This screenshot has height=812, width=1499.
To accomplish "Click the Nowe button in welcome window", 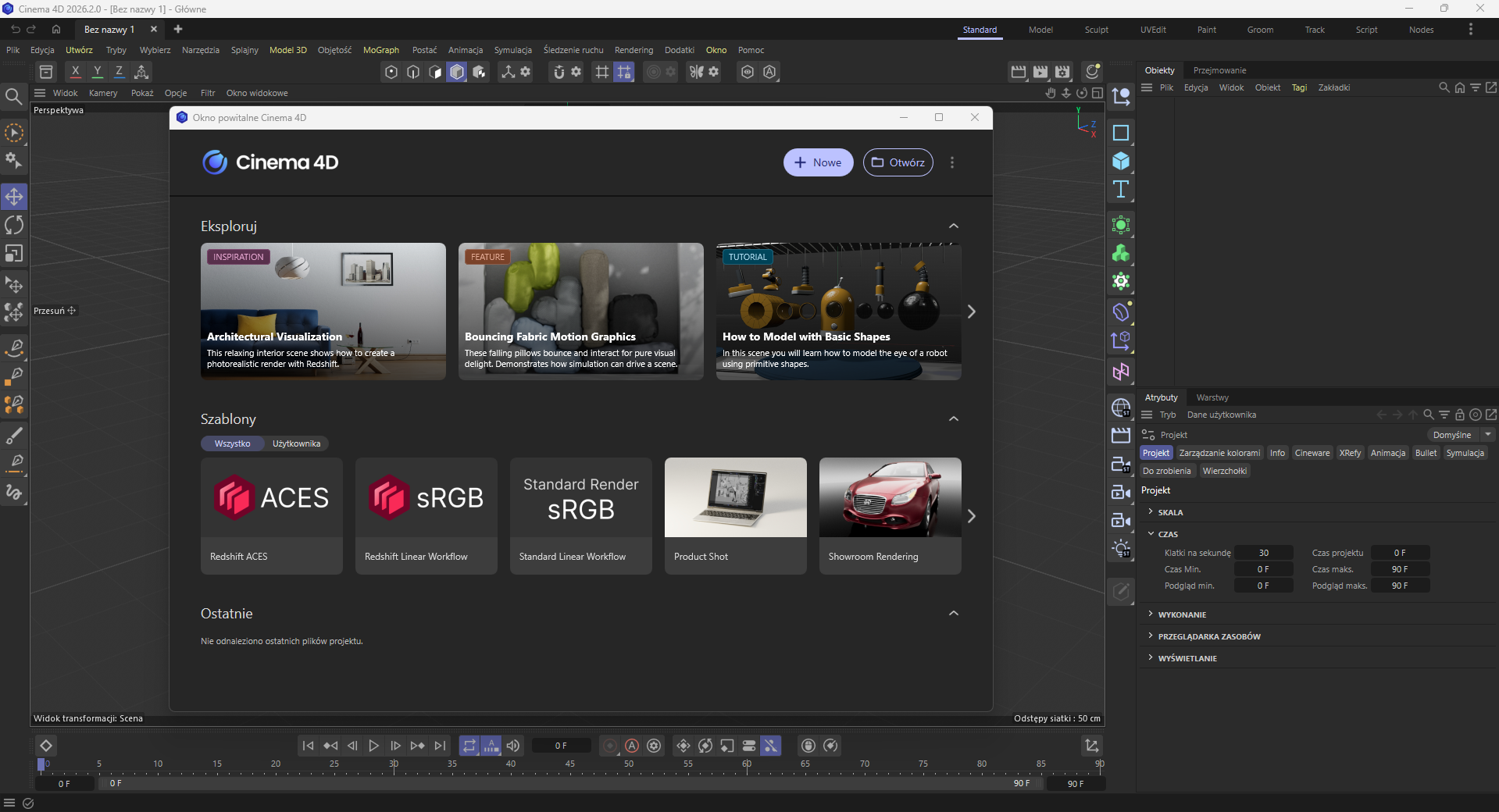I will pos(818,162).
